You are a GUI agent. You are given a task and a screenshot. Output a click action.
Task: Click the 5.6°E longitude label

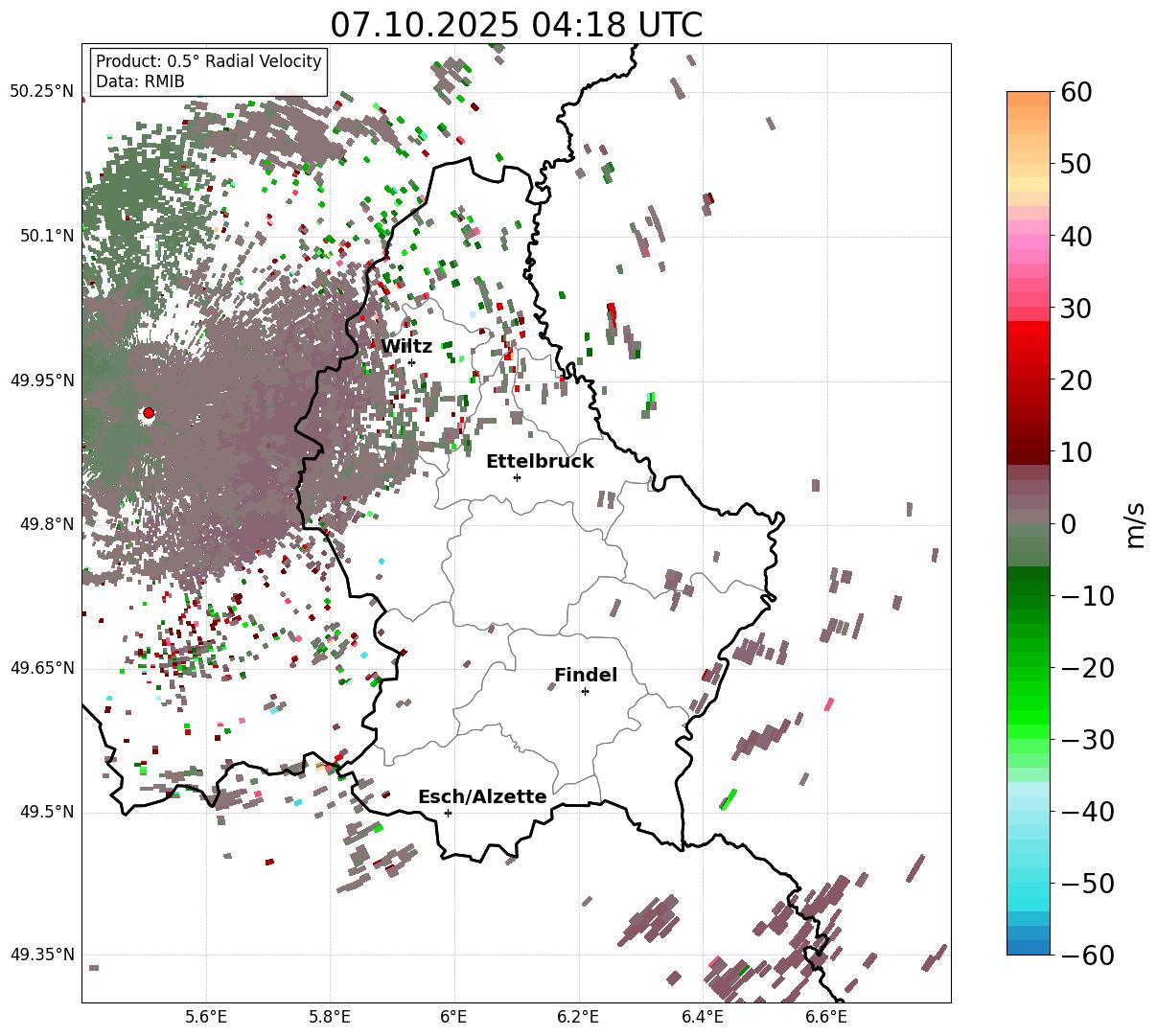[x=206, y=1017]
